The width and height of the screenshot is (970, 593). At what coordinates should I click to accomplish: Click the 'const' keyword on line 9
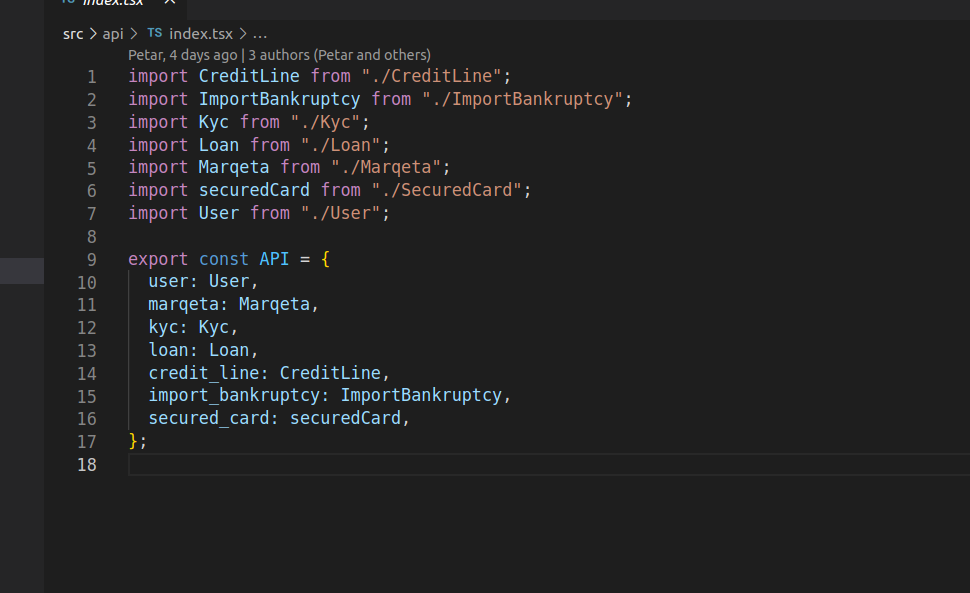click(x=223, y=259)
